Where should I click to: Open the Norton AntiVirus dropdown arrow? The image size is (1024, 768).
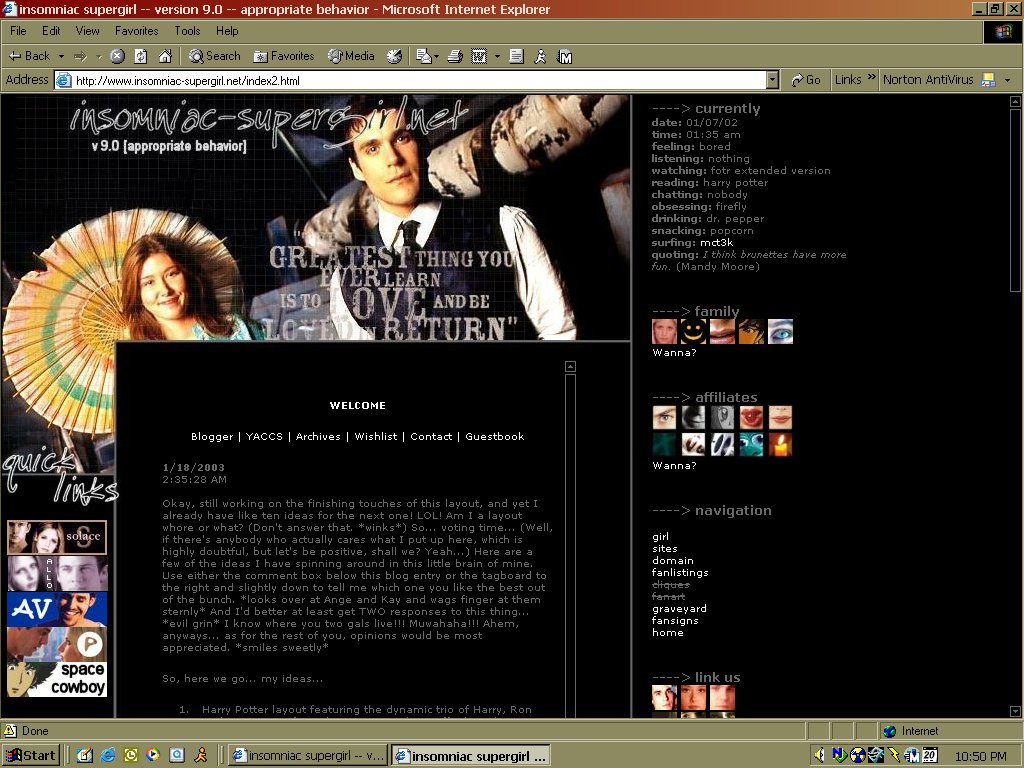tap(1008, 80)
